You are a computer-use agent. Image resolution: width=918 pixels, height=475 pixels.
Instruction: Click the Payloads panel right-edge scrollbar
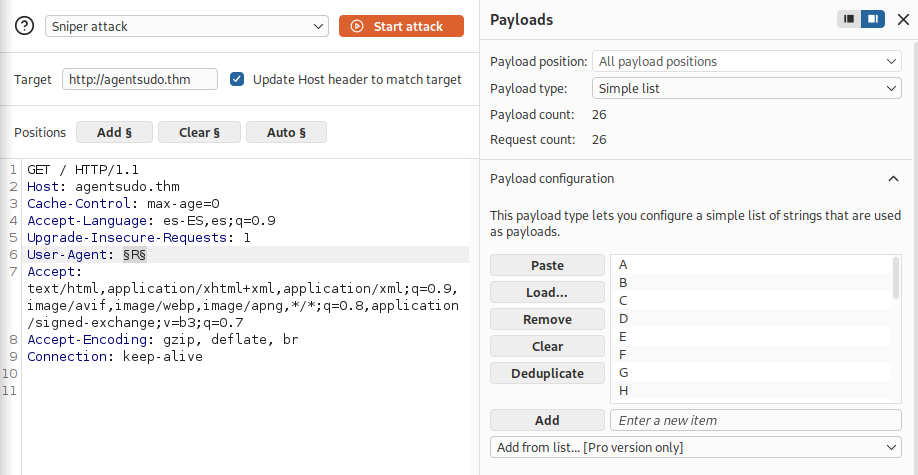point(915,258)
